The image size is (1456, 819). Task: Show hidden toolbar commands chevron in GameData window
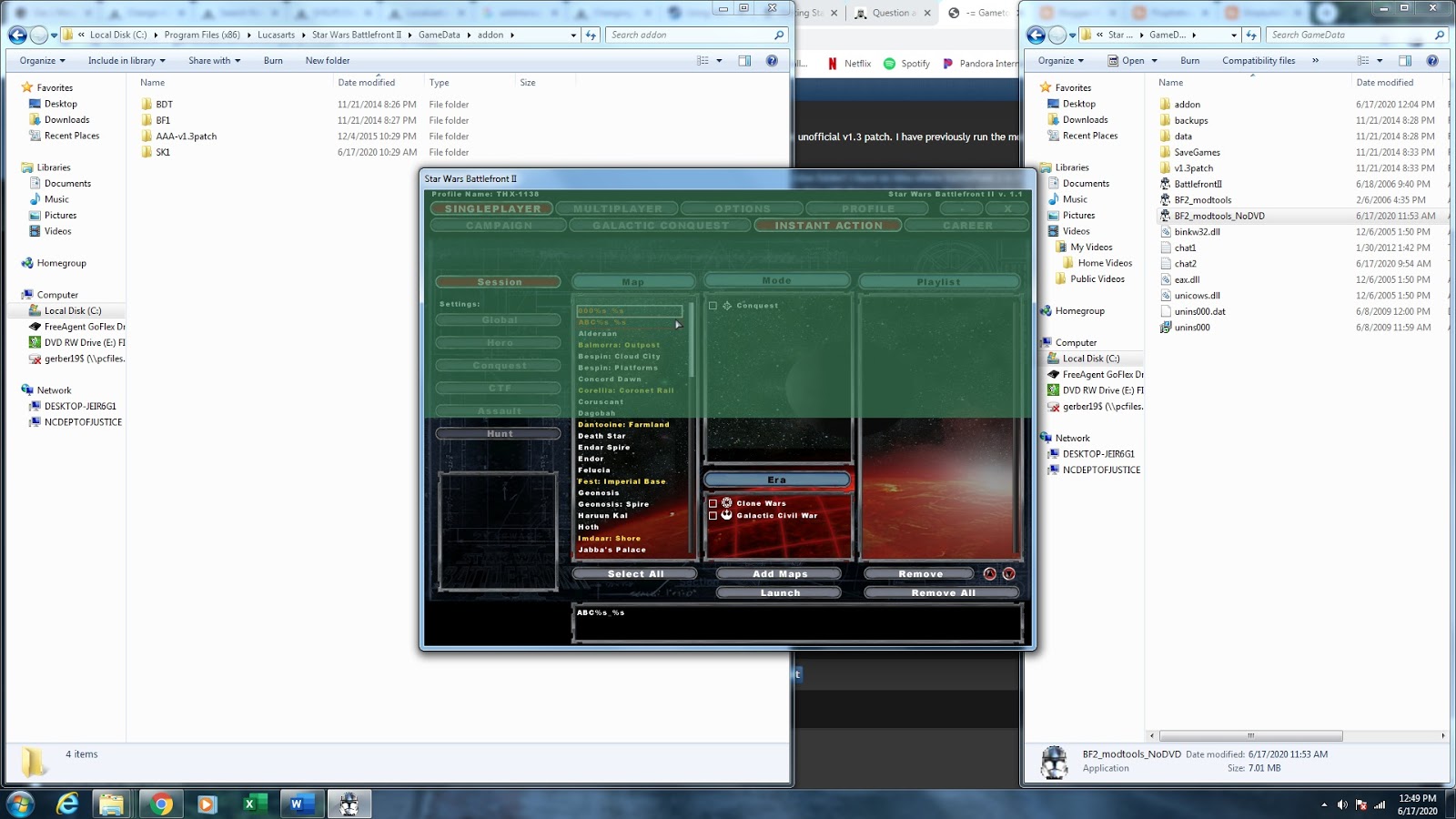click(1315, 61)
